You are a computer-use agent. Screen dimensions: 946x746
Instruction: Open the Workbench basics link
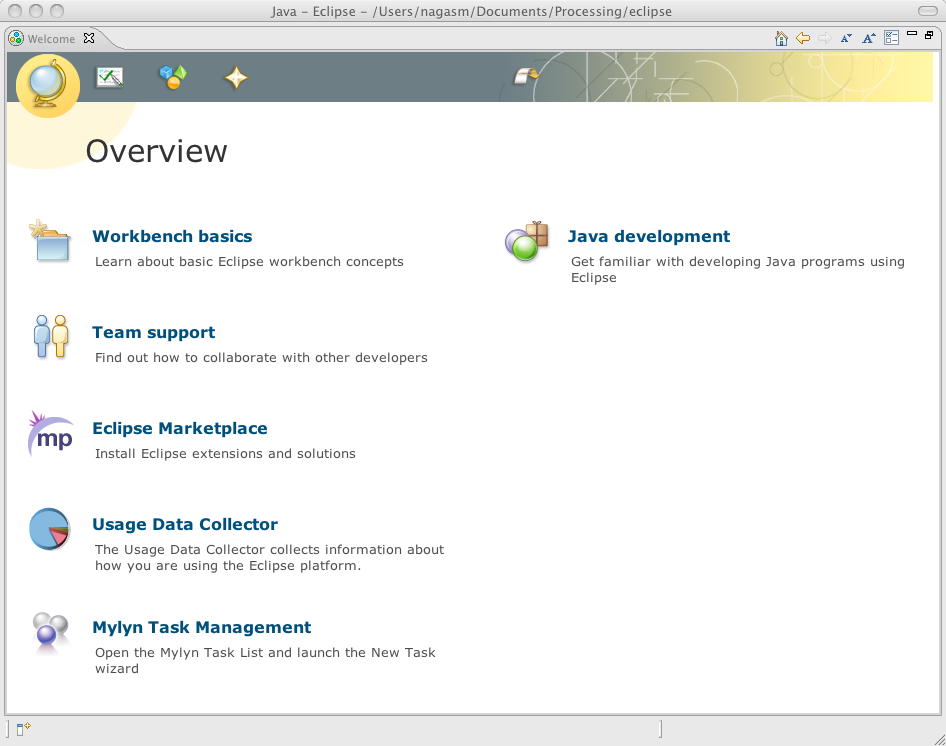(172, 236)
